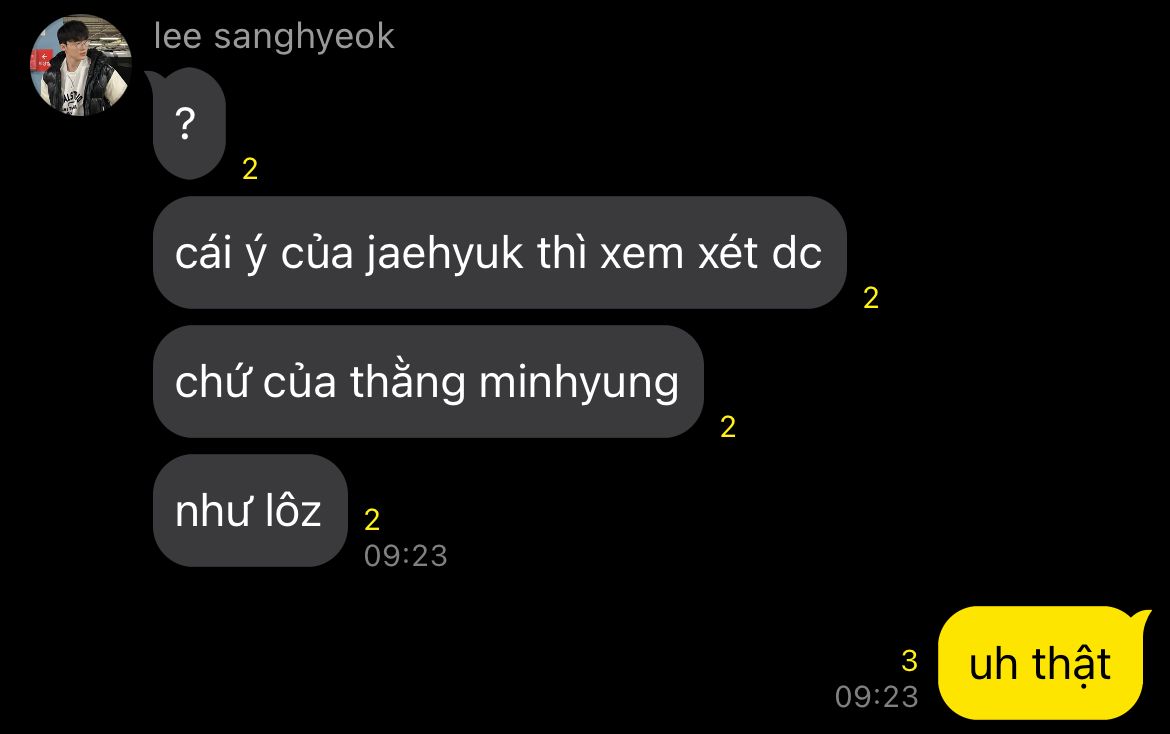This screenshot has height=734, width=1170.
Task: Select the "?" message bubble
Action: 189,124
